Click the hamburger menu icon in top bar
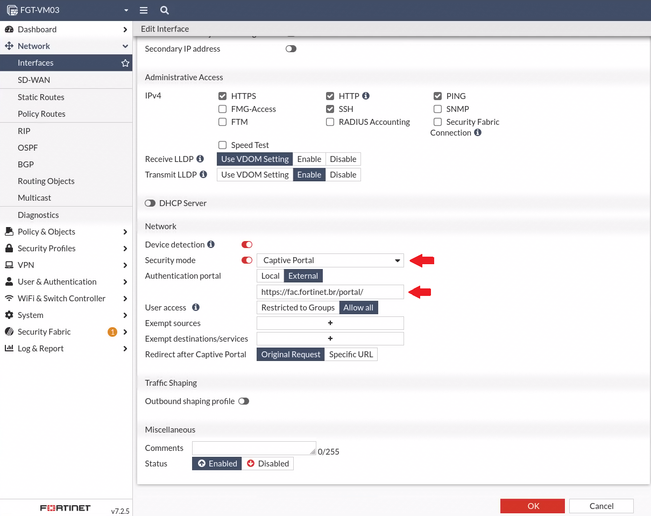Viewport: 651px width, 516px height. point(143,10)
